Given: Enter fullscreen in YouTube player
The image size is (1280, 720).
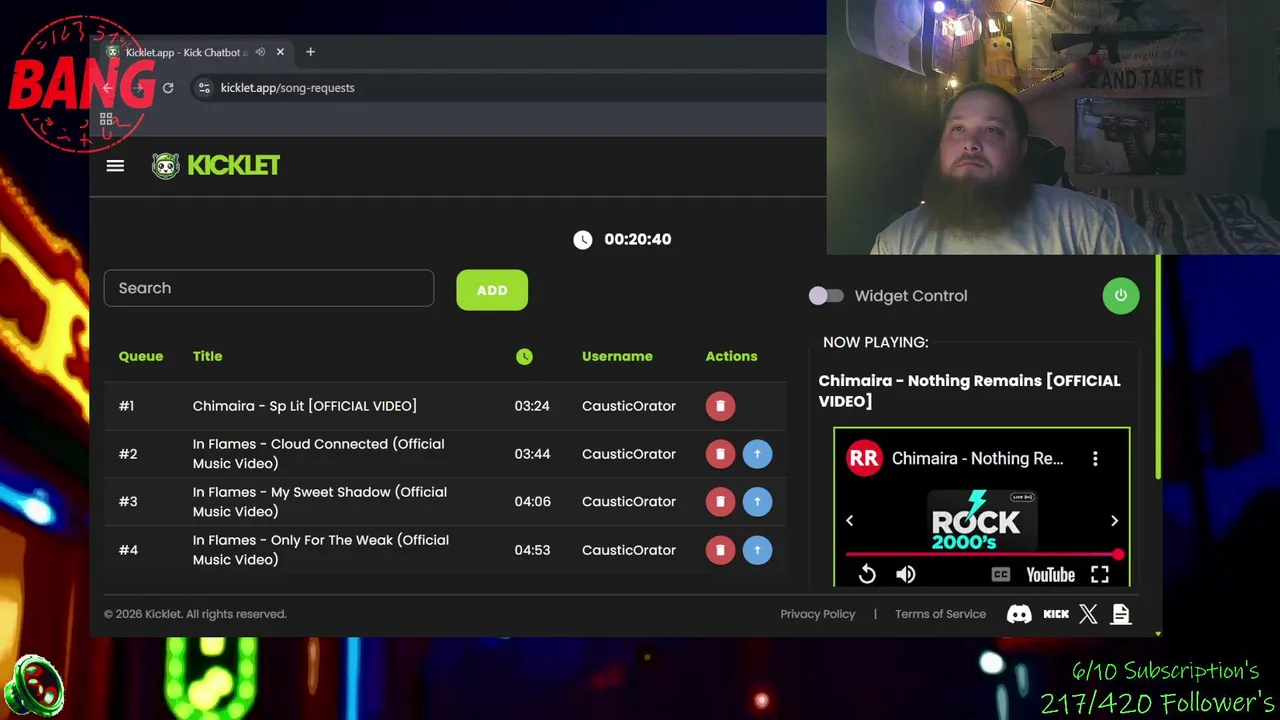Looking at the screenshot, I should (1099, 574).
